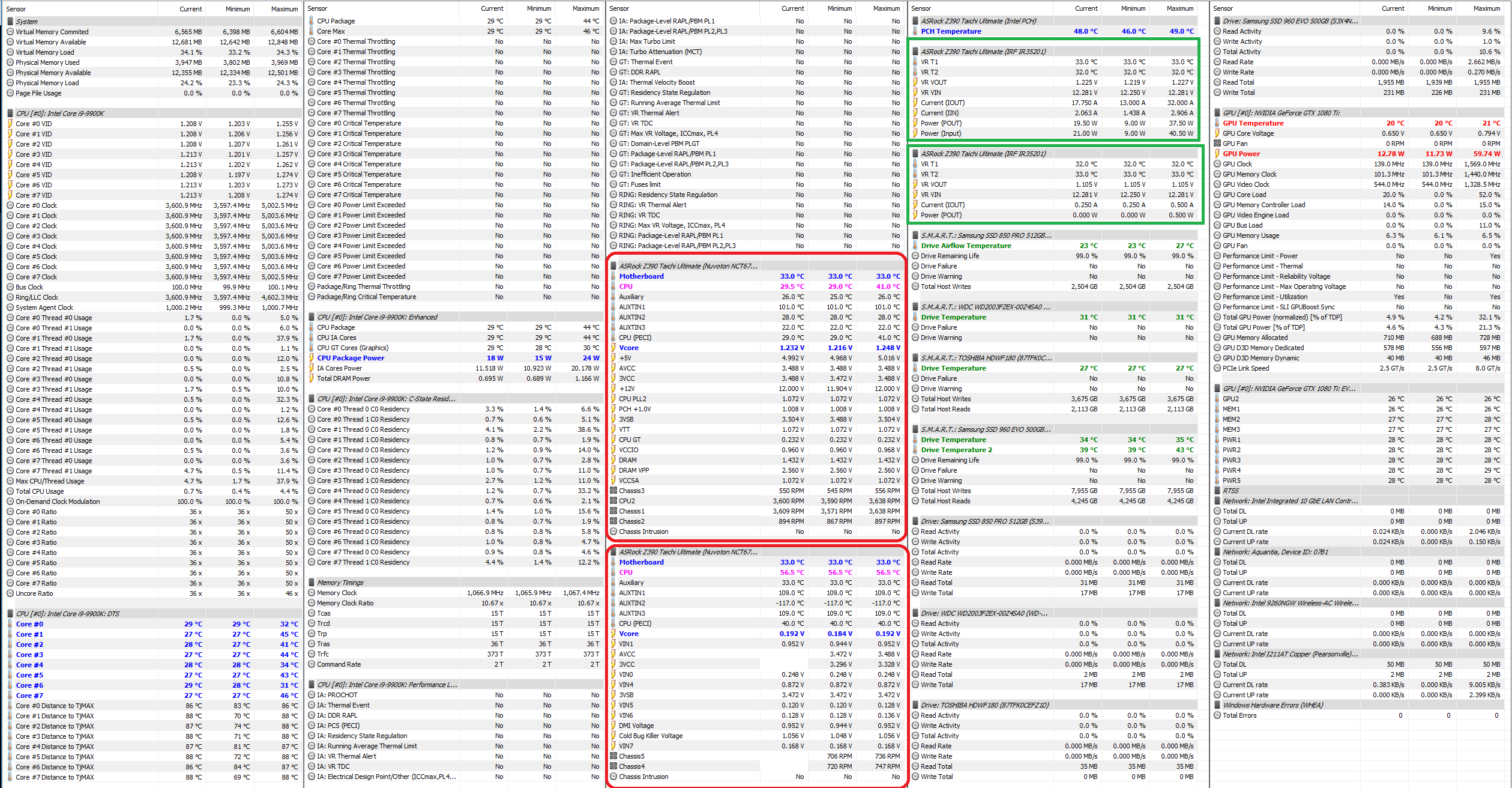The height and width of the screenshot is (788, 1512).
Task: Select the Drive Temperature 2 row
Action: pos(956,450)
